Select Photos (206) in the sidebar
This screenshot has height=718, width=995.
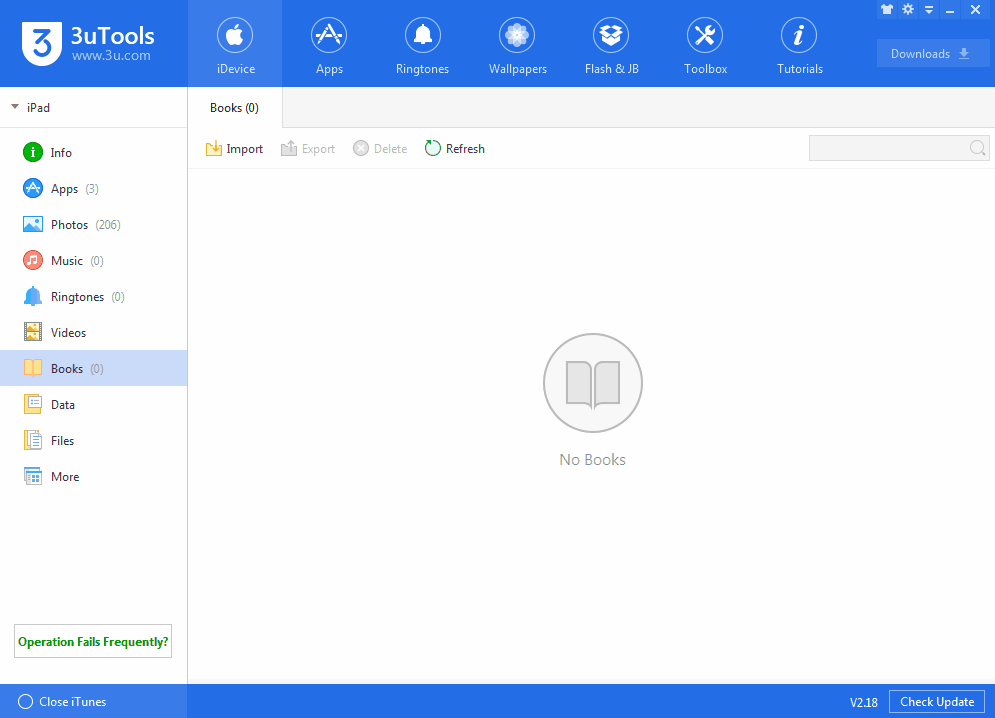point(93,225)
